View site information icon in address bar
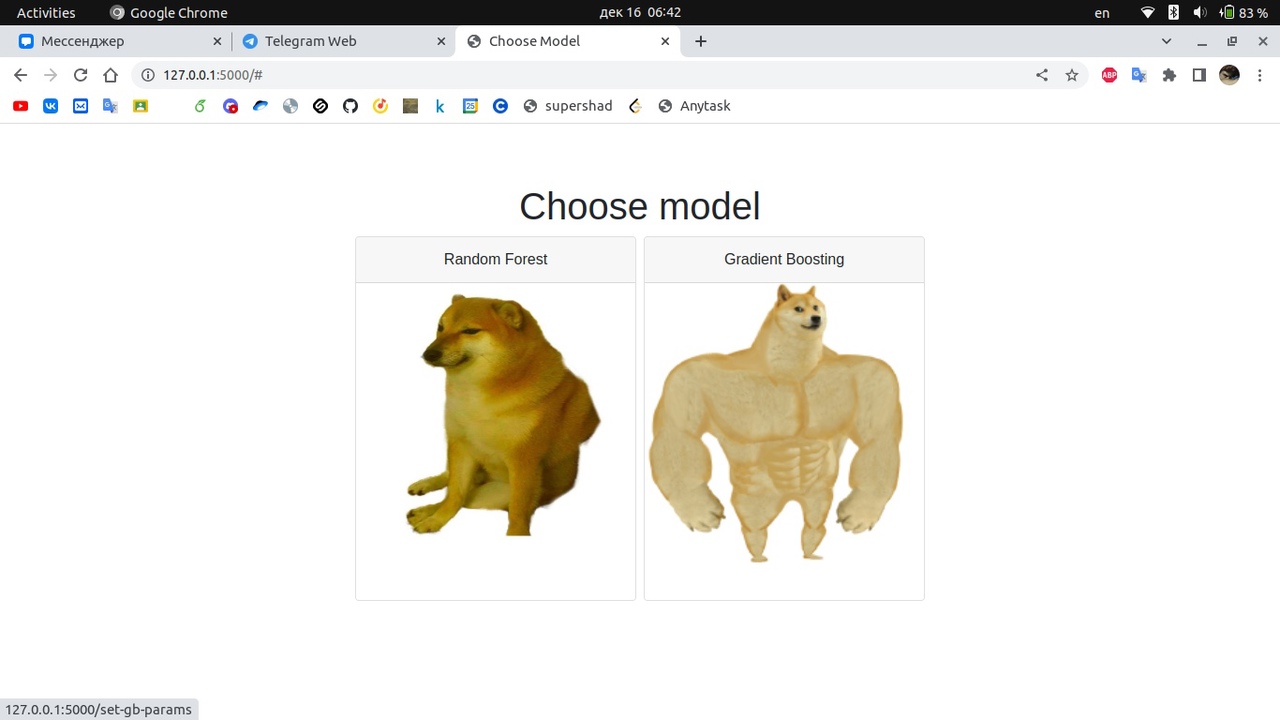This screenshot has height=720, width=1280. point(148,75)
